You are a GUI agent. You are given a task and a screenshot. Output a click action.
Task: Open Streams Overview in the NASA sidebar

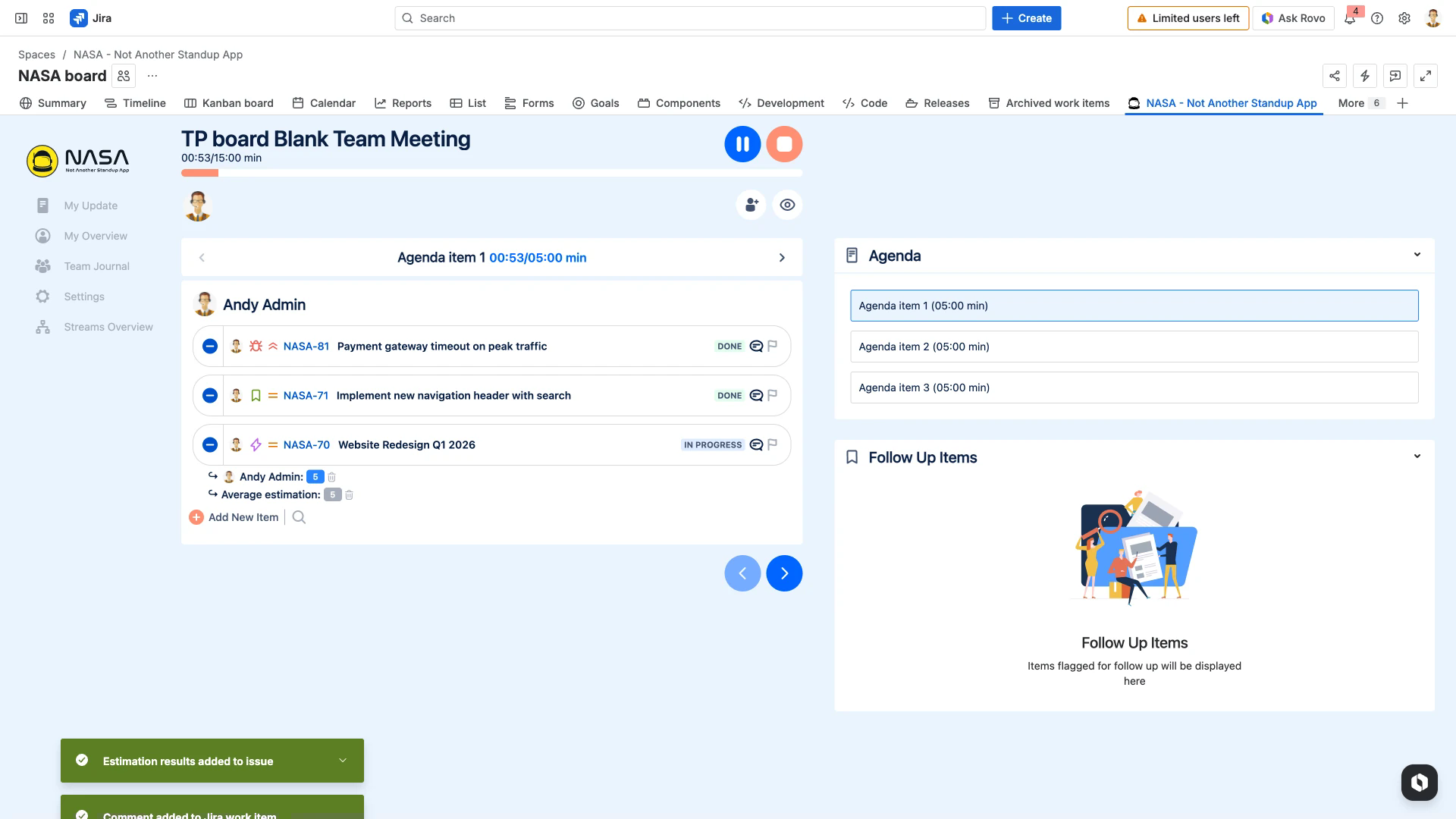tap(108, 327)
